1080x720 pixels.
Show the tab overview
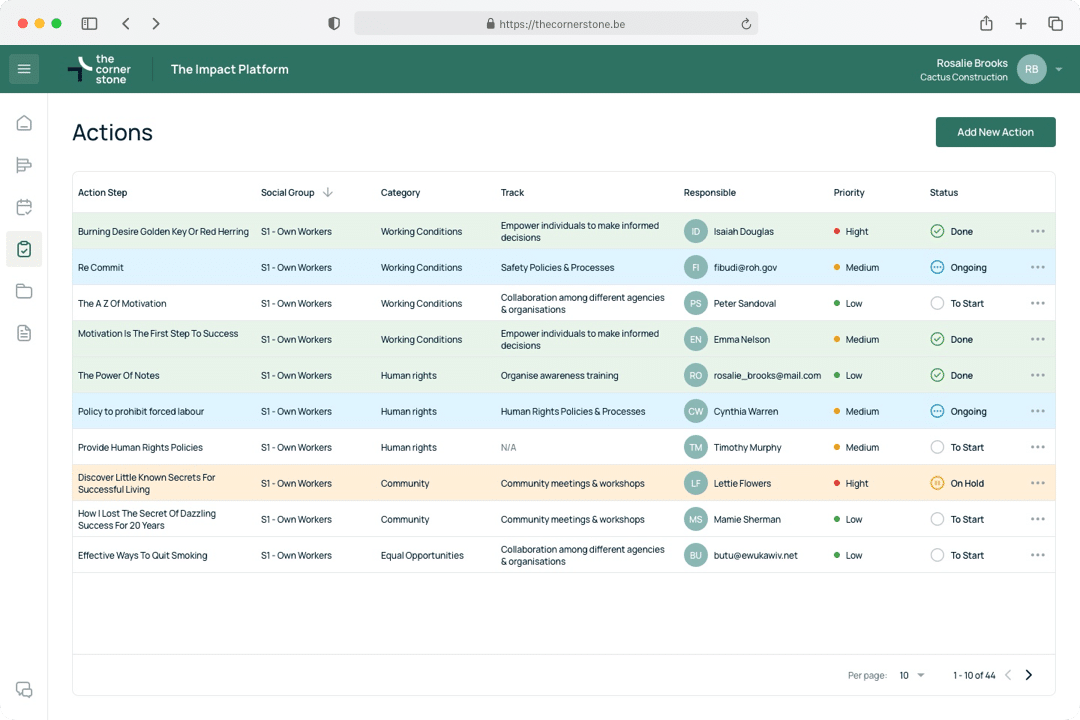[x=1055, y=23]
